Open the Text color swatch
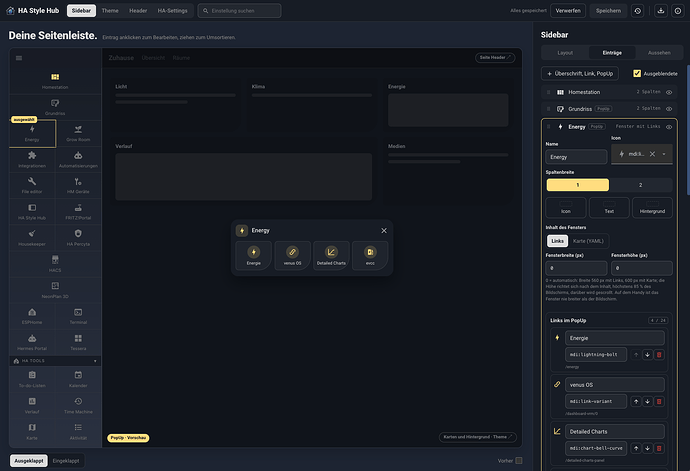 609,208
